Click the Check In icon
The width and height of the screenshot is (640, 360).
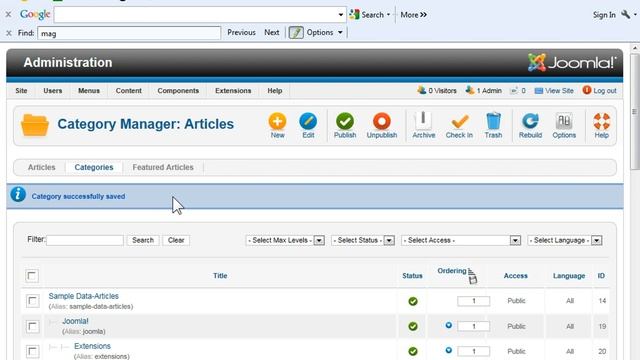pyautogui.click(x=459, y=121)
